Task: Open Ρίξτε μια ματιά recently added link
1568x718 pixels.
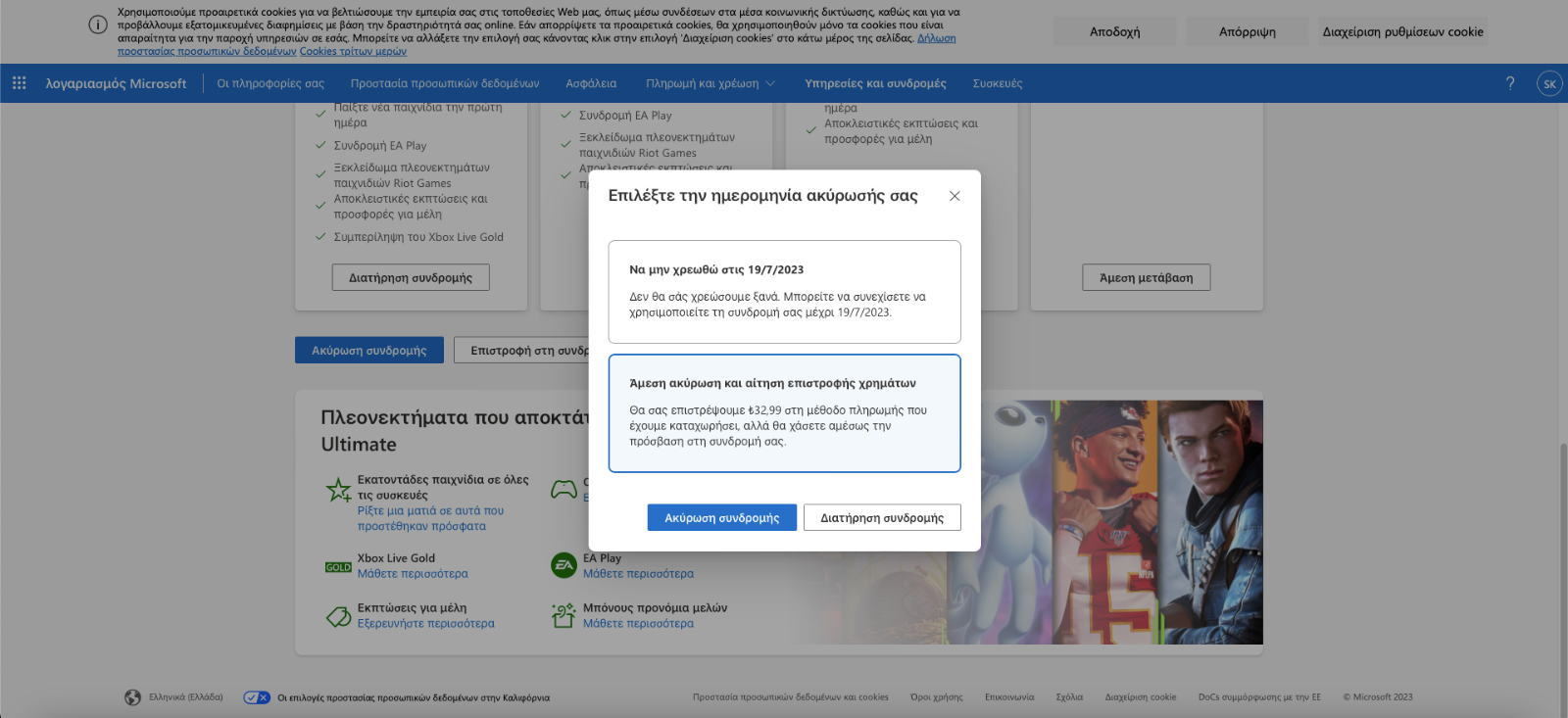Action: (x=431, y=518)
